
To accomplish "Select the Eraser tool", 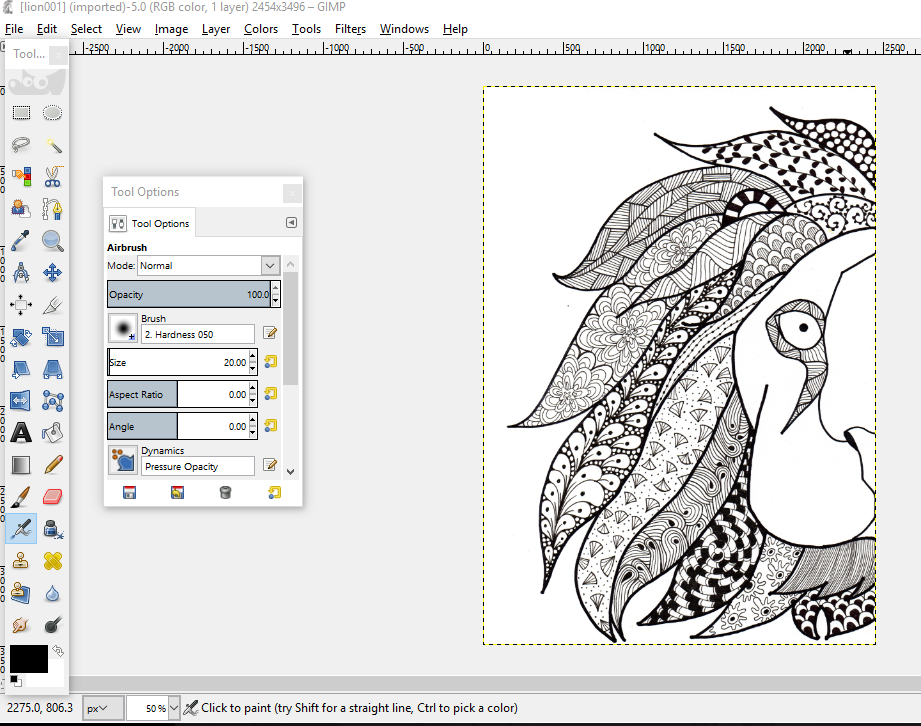I will click(x=53, y=496).
